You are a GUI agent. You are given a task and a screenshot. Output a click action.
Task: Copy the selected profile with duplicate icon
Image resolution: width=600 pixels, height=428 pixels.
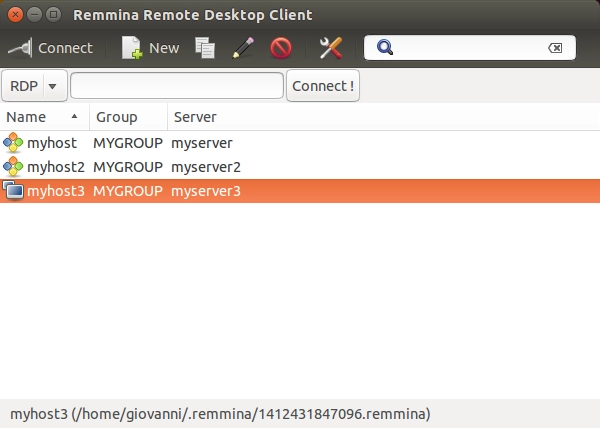point(205,48)
